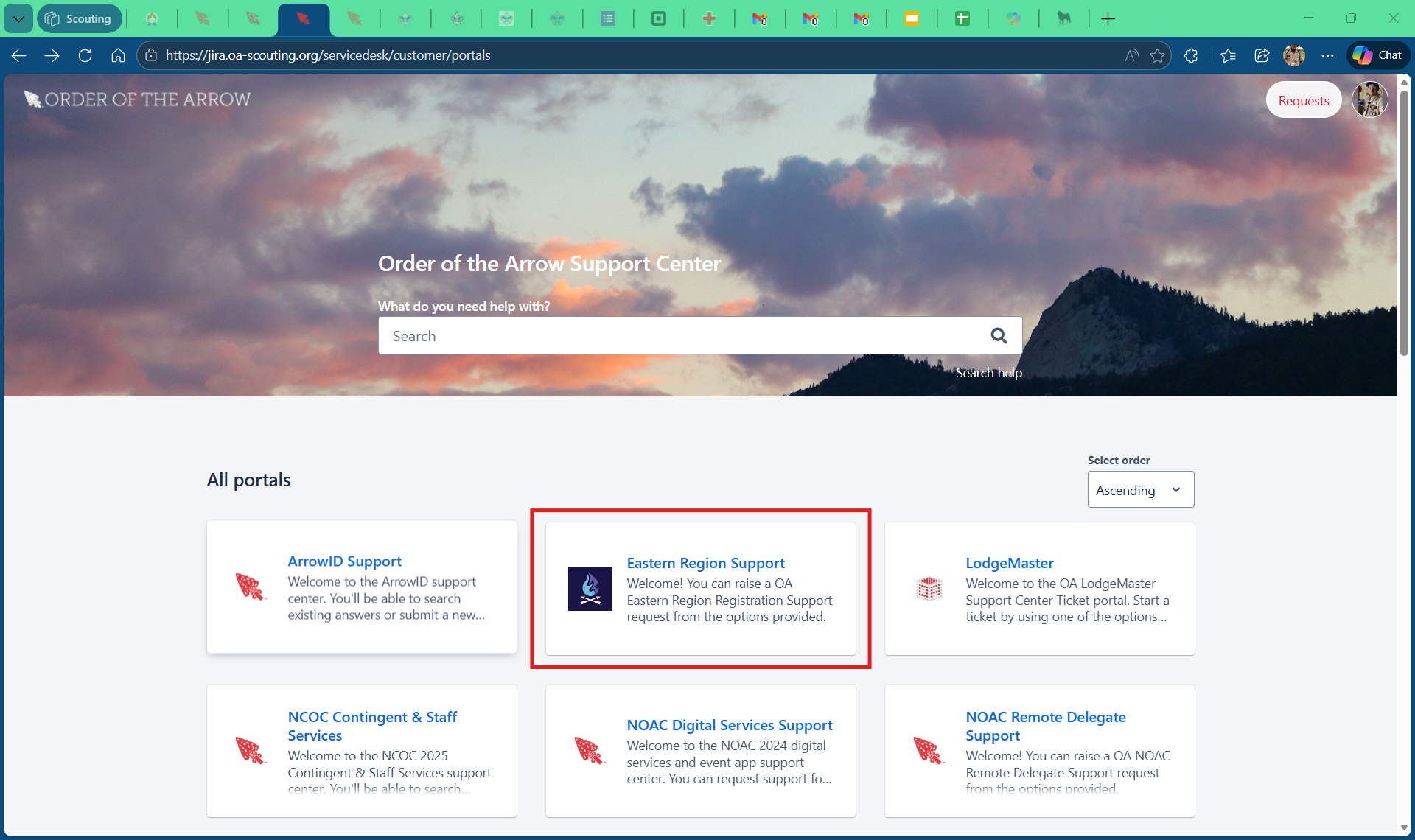
Task: Click the Requests button
Action: pos(1303,100)
